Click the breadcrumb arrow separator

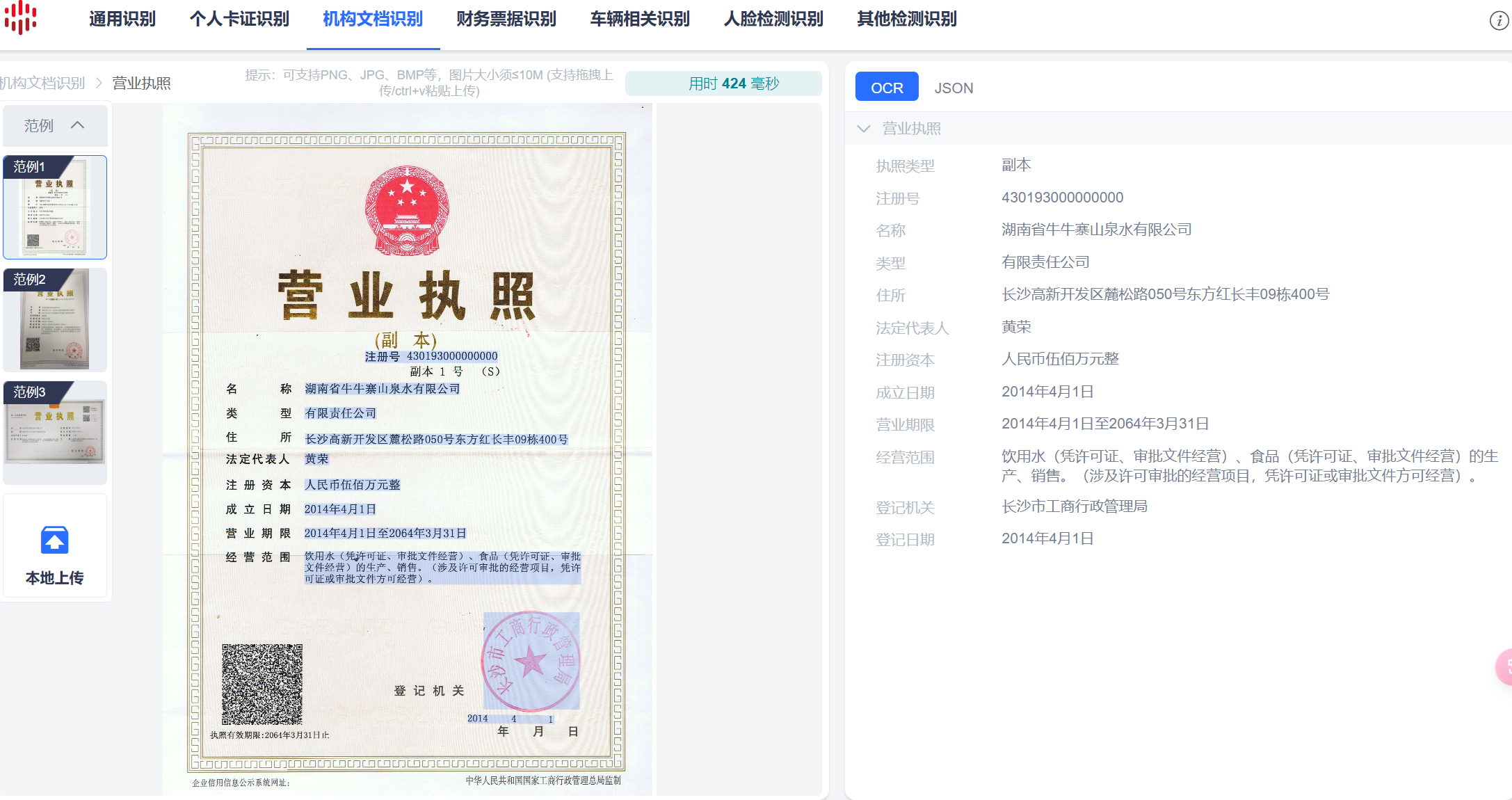(99, 83)
